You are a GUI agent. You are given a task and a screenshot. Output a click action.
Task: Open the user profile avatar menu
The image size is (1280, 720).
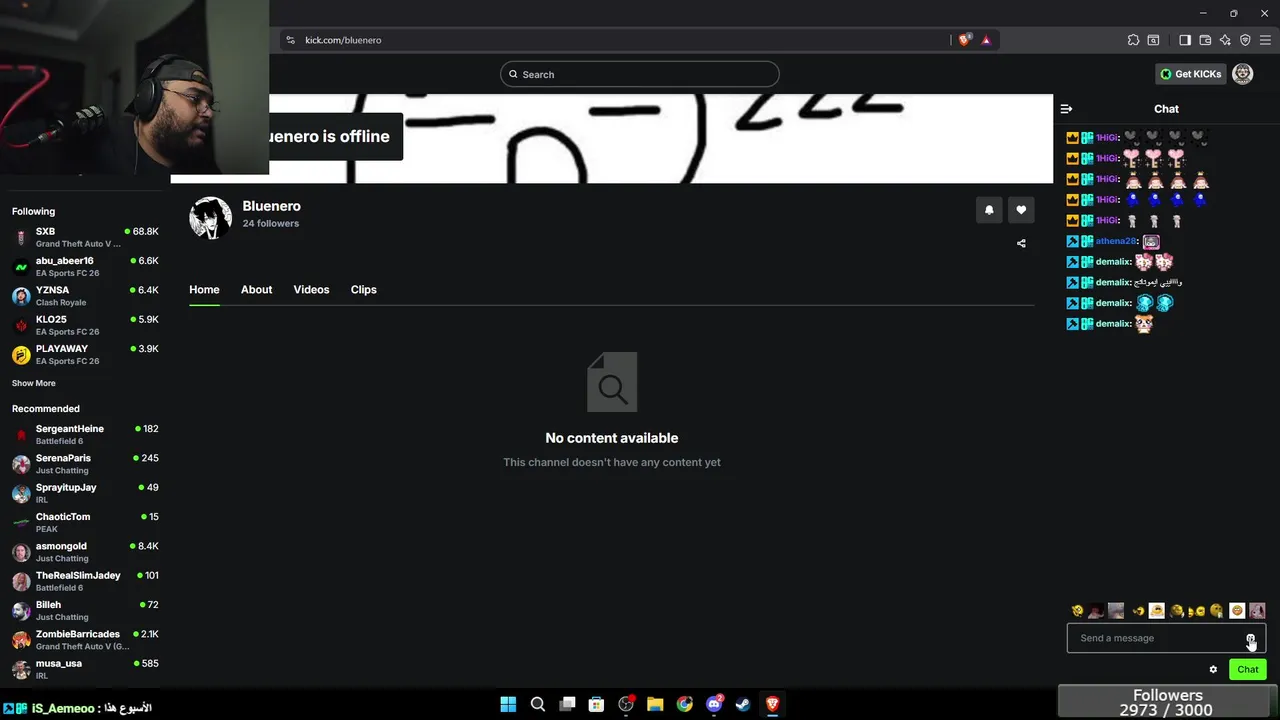coord(1243,74)
